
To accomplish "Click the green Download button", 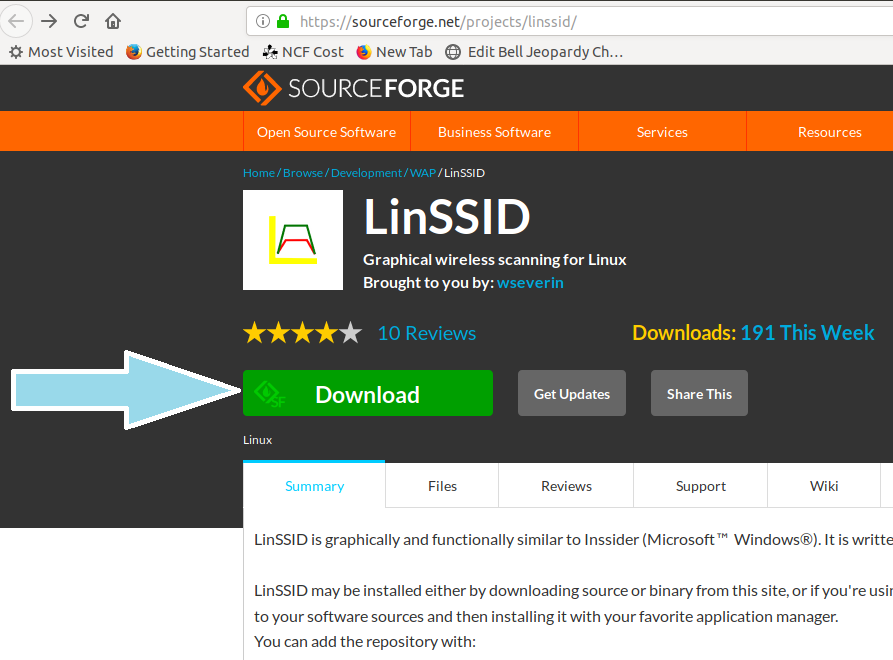I will 368,393.
